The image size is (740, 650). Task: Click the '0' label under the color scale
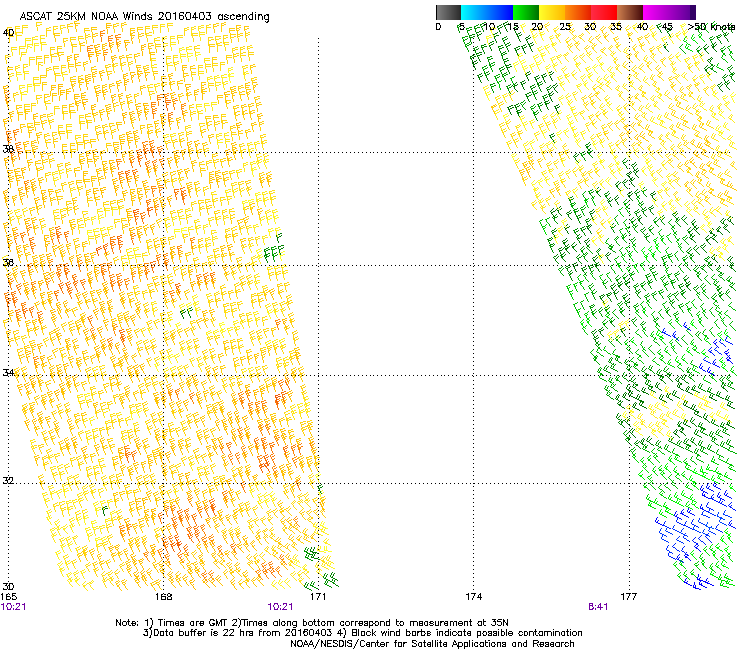pyautogui.click(x=438, y=27)
